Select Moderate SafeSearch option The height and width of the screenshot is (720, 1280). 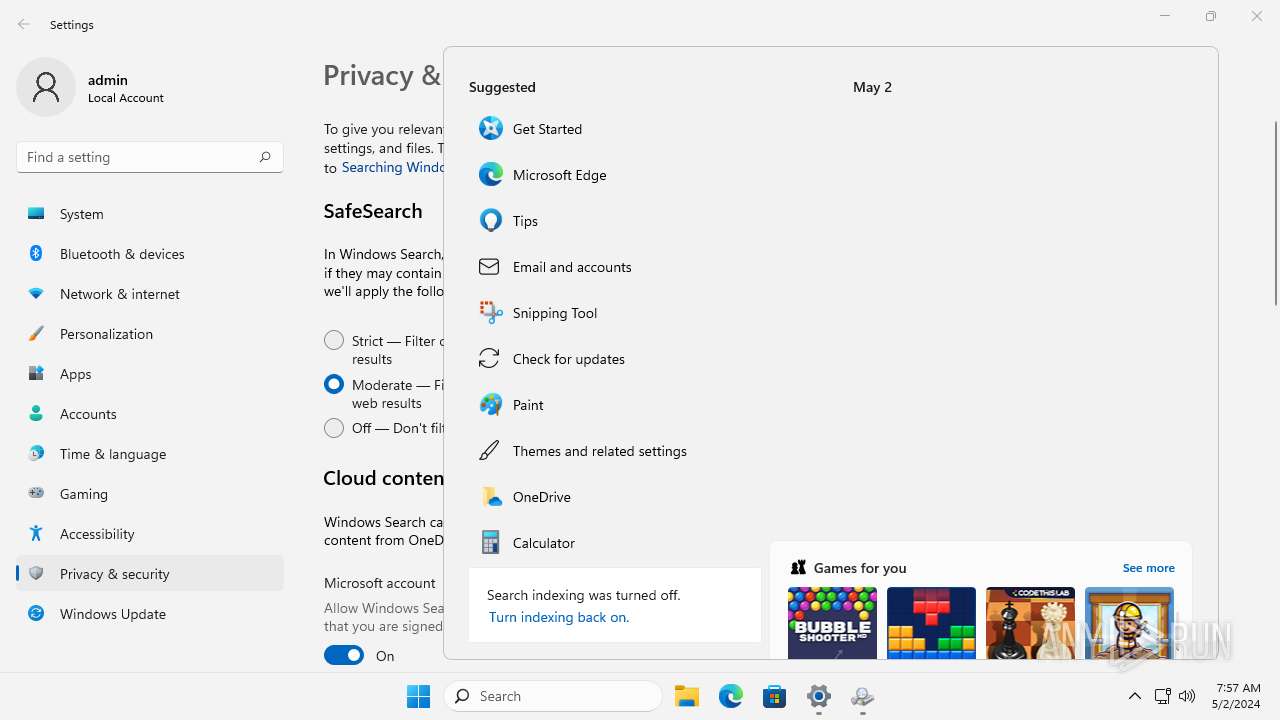click(334, 385)
